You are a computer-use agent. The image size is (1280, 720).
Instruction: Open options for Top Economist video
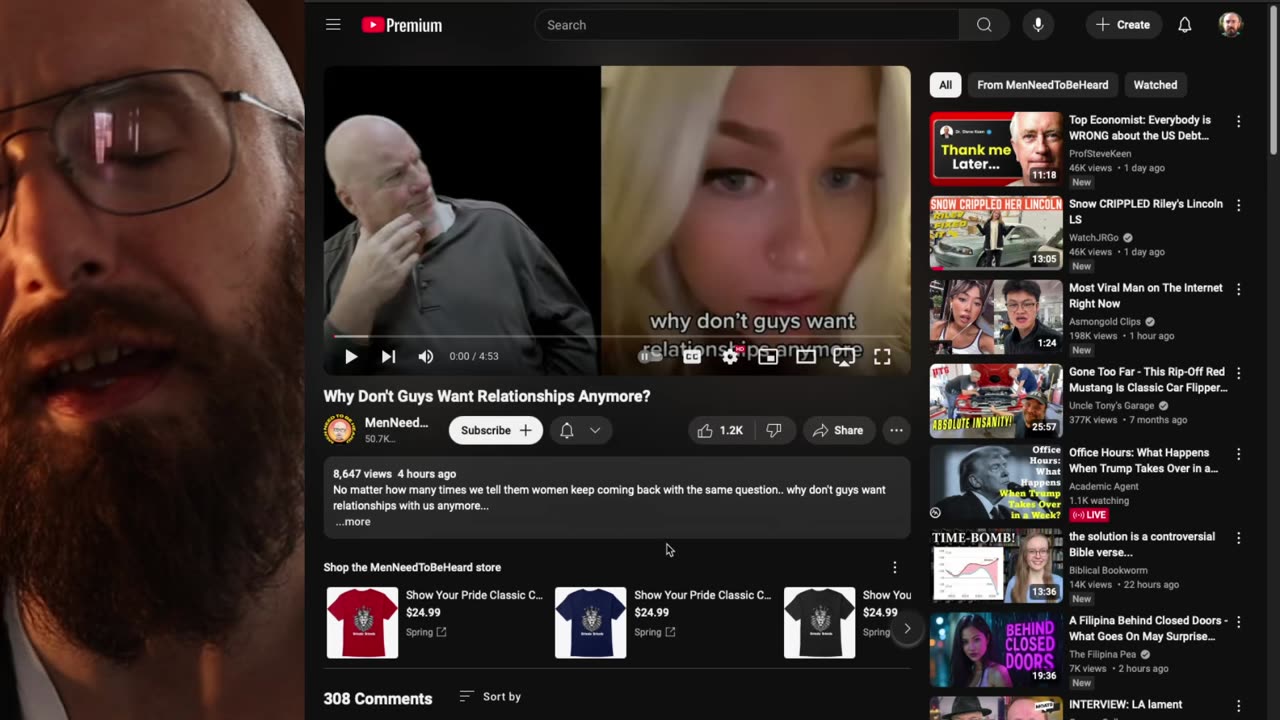1238,121
